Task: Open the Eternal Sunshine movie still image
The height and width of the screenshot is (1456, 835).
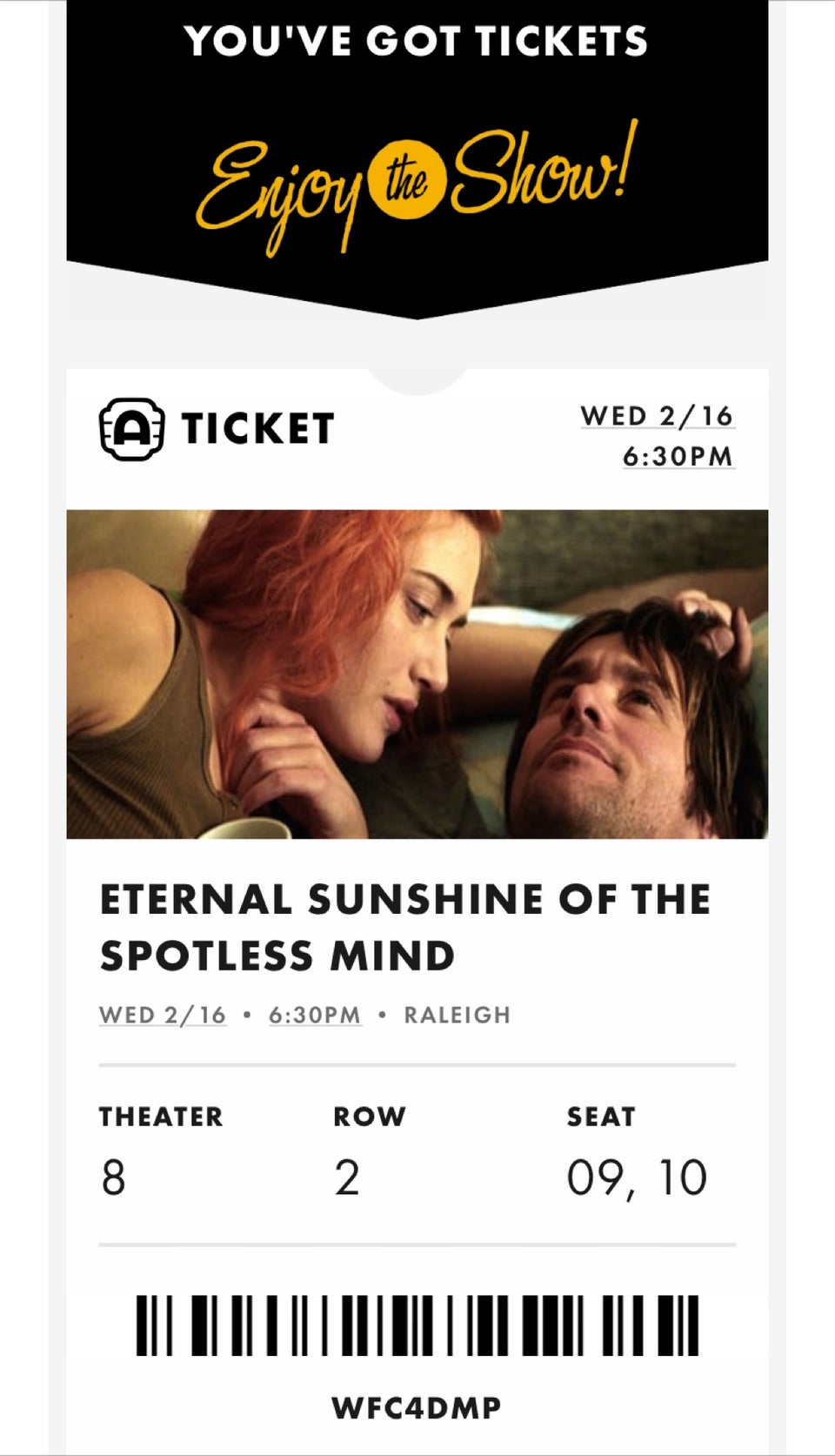Action: (417, 674)
